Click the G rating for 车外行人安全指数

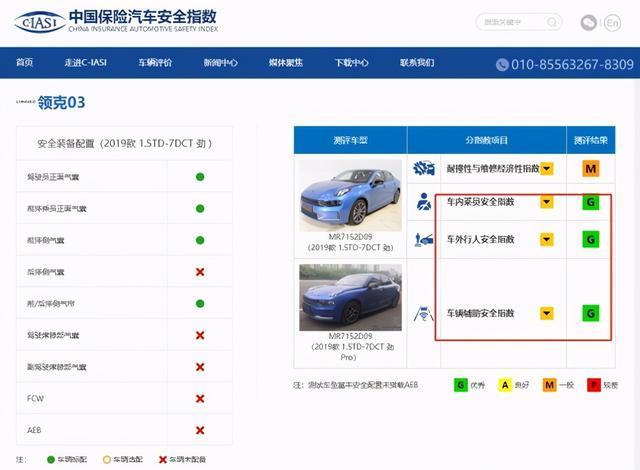click(591, 239)
